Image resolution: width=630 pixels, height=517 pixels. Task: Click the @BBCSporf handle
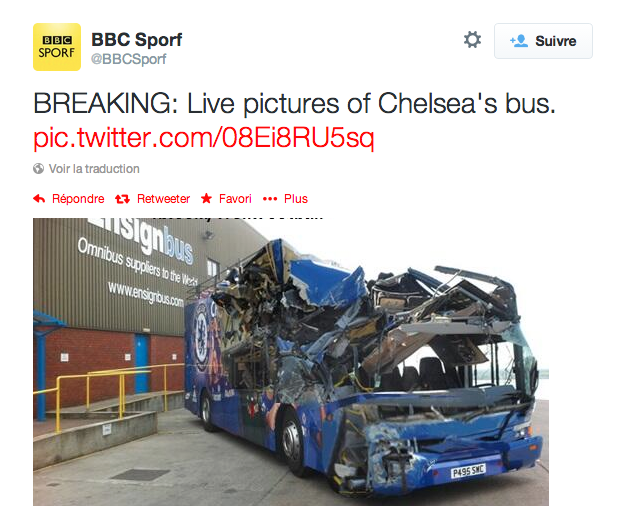pos(129,59)
